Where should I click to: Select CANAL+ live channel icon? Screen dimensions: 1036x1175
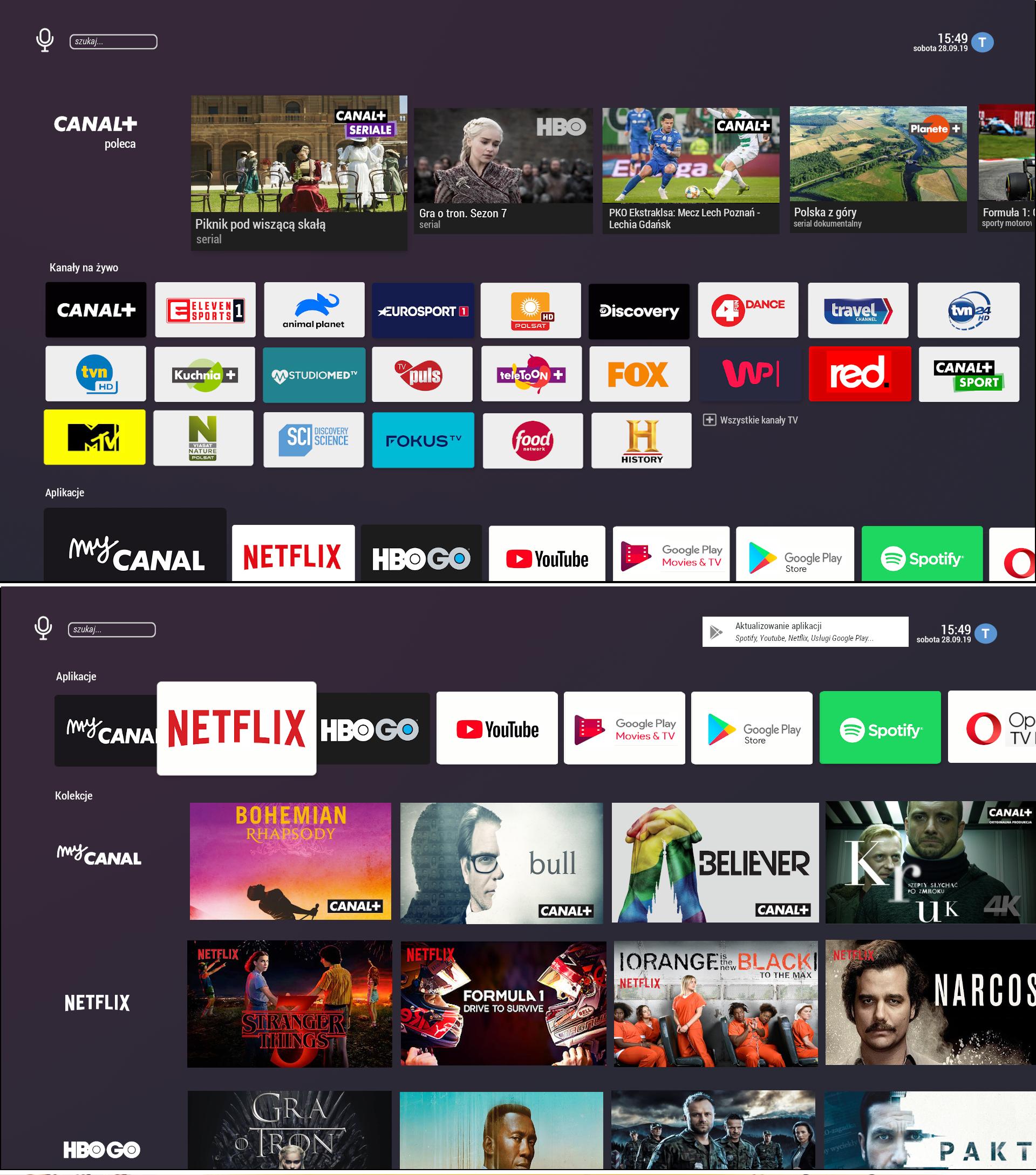point(95,309)
